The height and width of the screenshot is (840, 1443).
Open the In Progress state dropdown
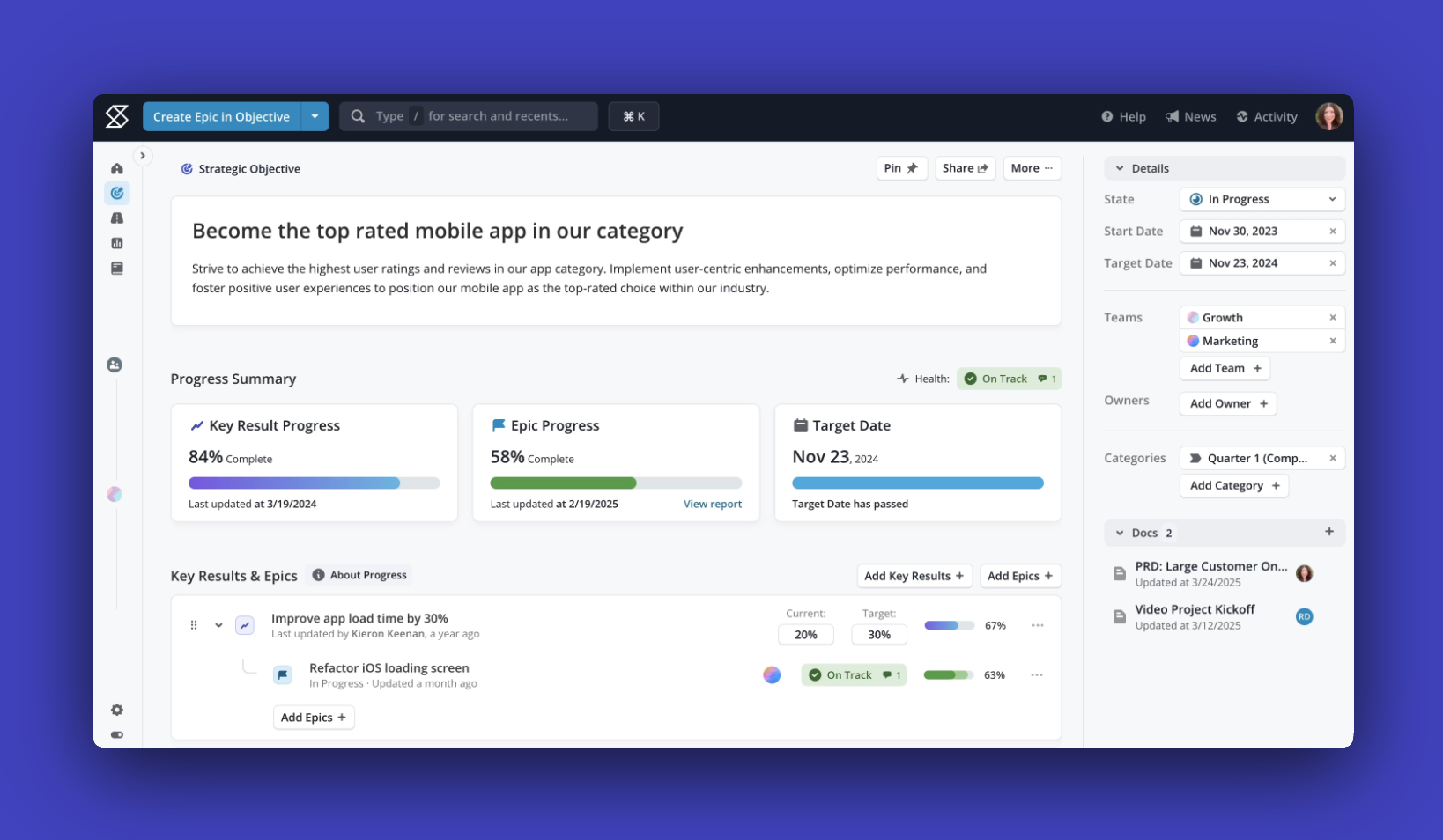tap(1262, 199)
